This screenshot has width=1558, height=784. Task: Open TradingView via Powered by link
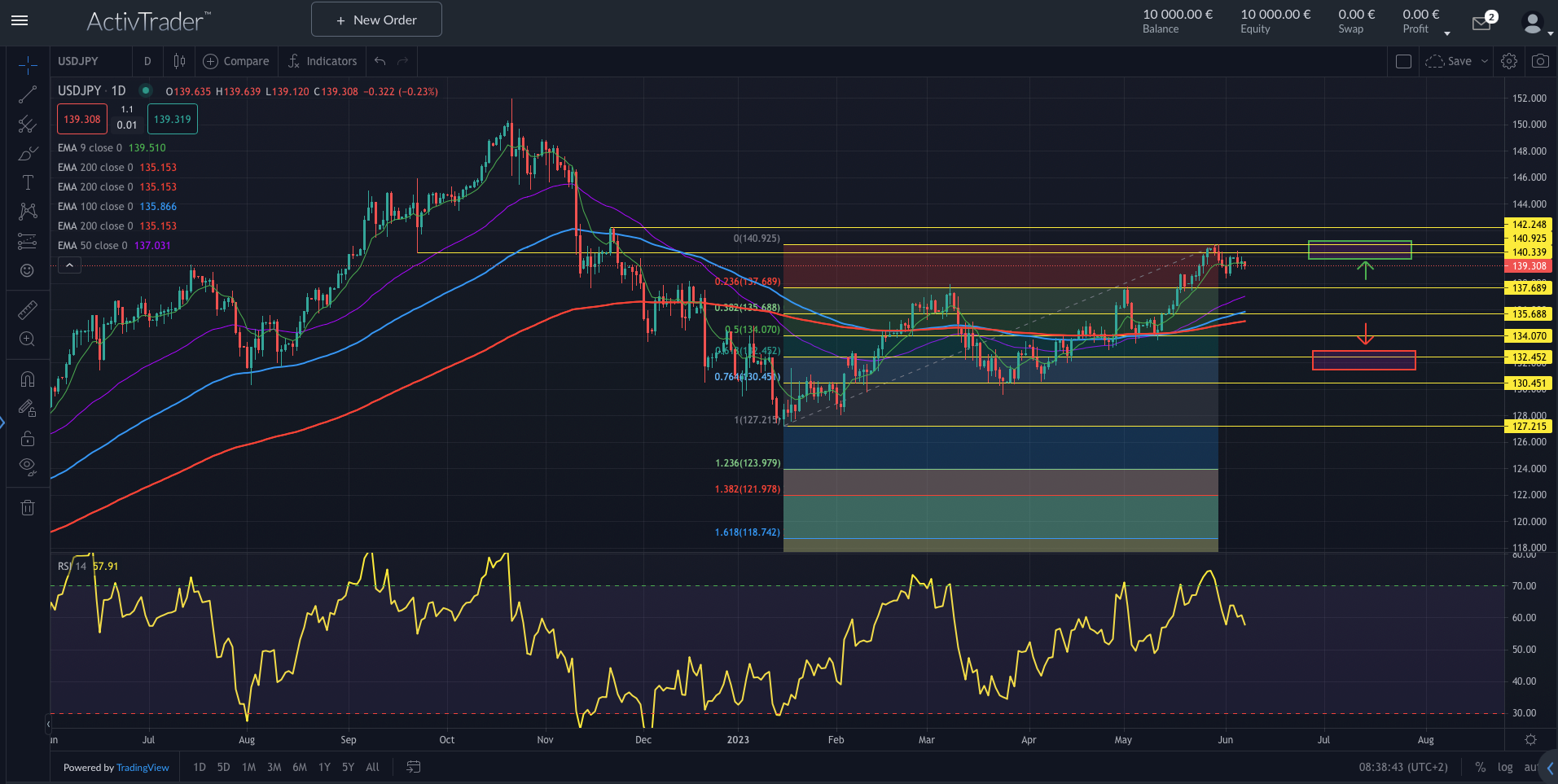pyautogui.click(x=143, y=767)
